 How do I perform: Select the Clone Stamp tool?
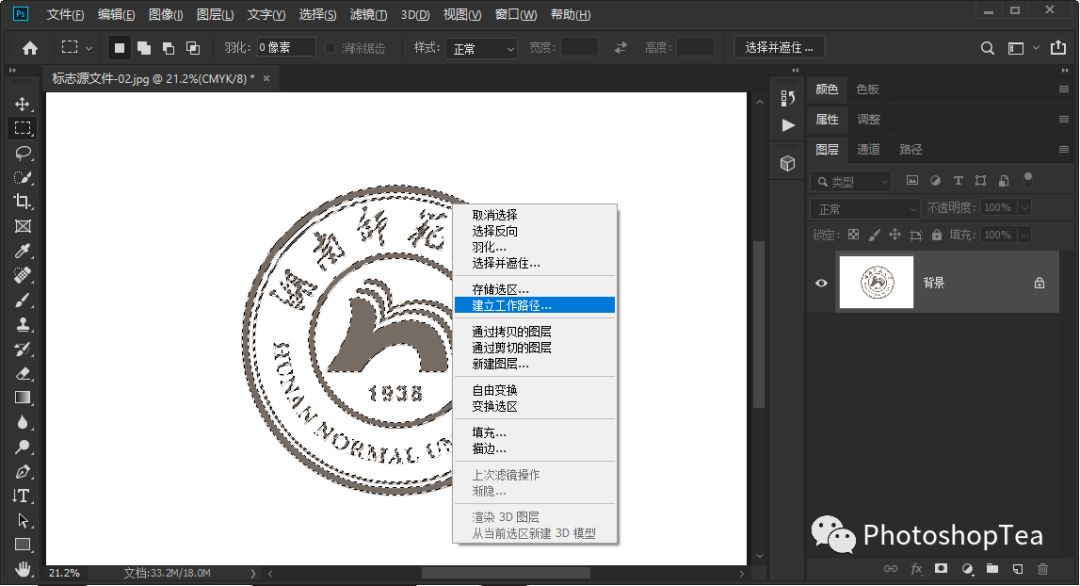(22, 324)
